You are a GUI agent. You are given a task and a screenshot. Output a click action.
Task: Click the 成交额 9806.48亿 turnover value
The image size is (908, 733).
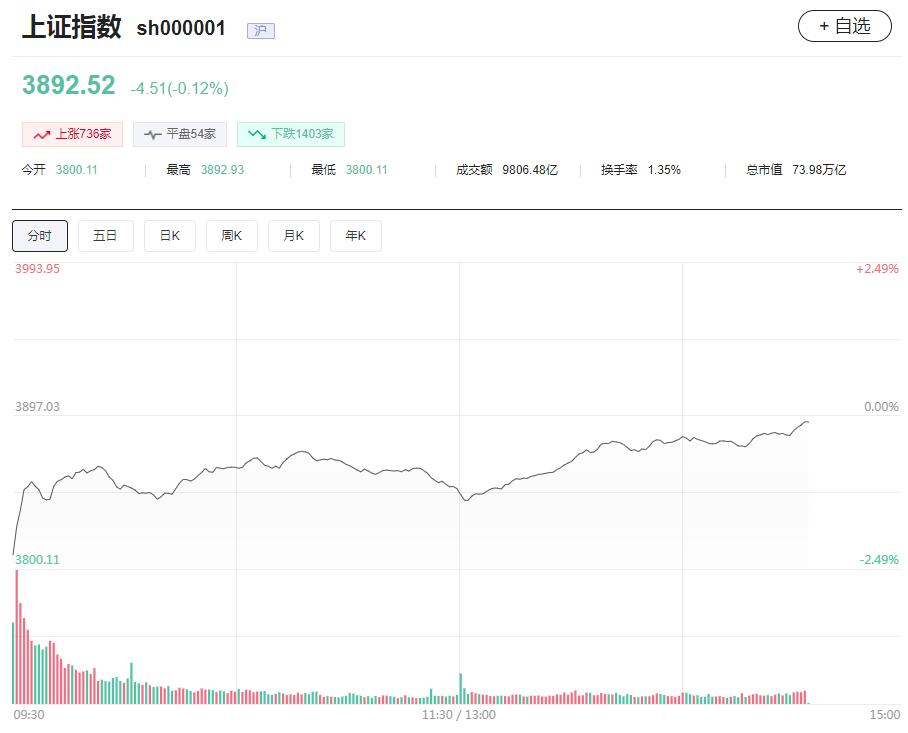529,170
